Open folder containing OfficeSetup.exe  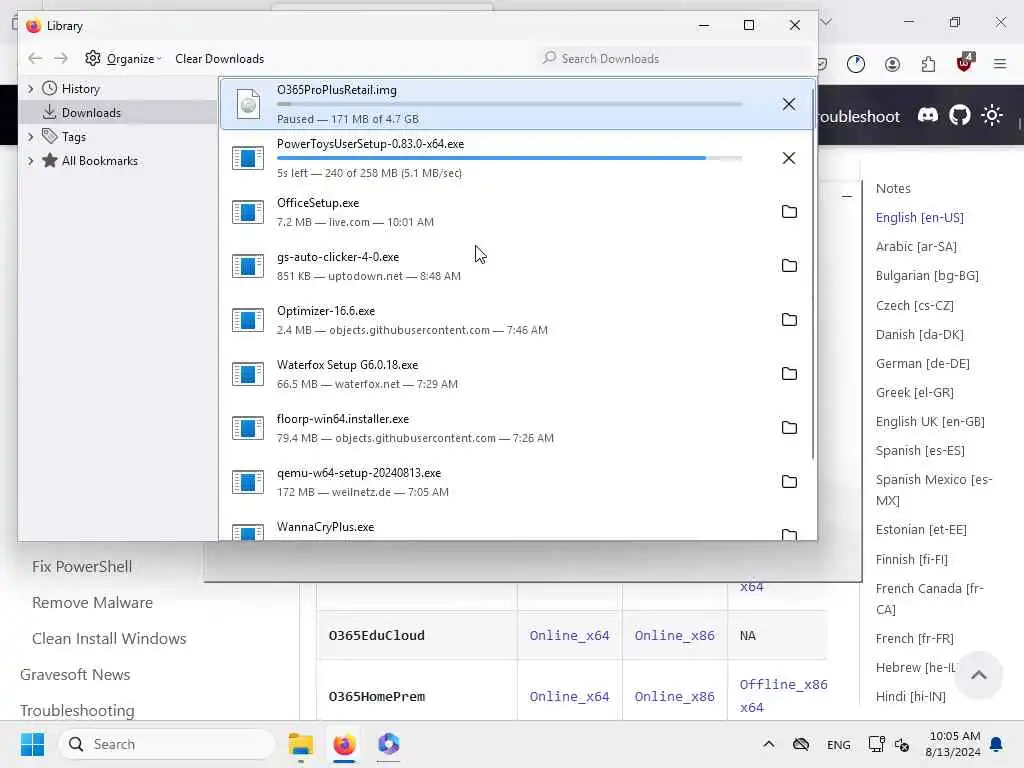[x=789, y=212]
